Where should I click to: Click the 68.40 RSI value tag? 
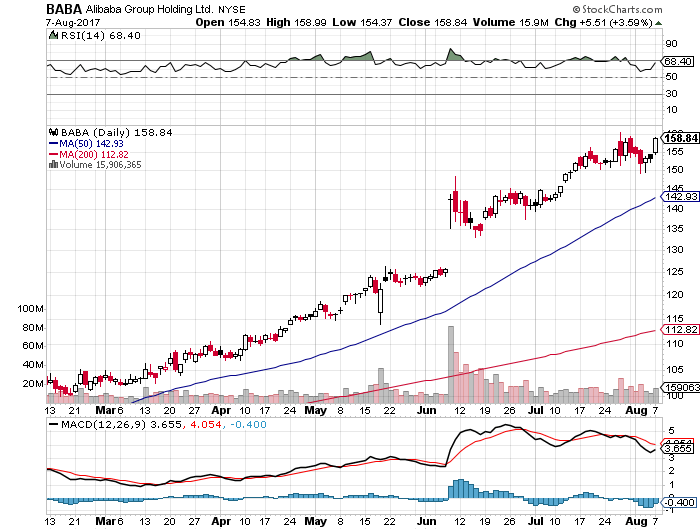click(x=678, y=61)
